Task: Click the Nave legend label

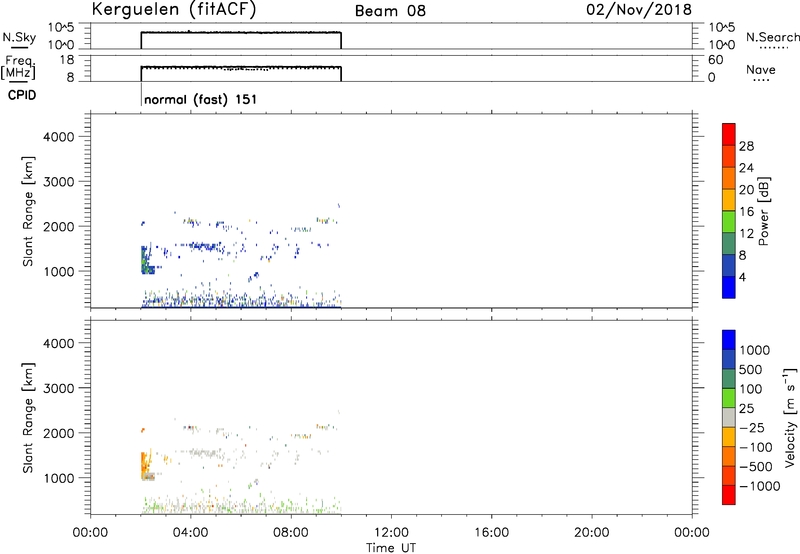Action: (x=761, y=70)
